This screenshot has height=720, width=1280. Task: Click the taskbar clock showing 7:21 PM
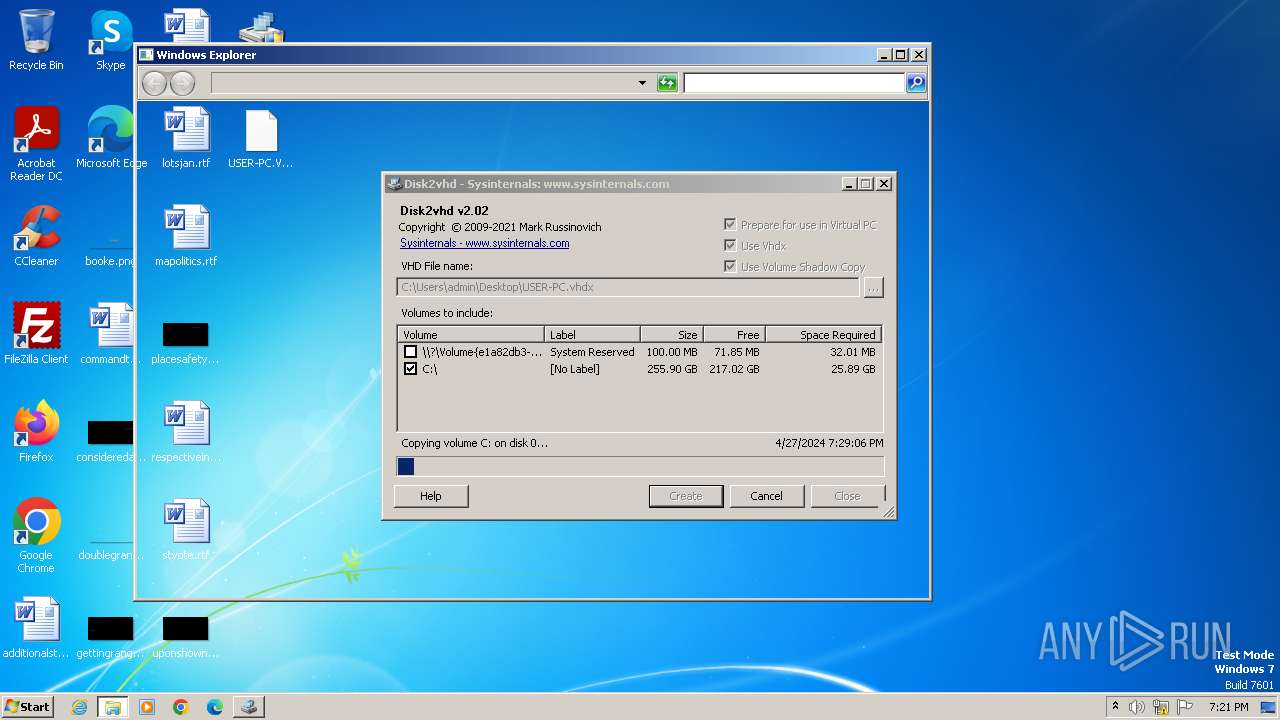[1229, 707]
